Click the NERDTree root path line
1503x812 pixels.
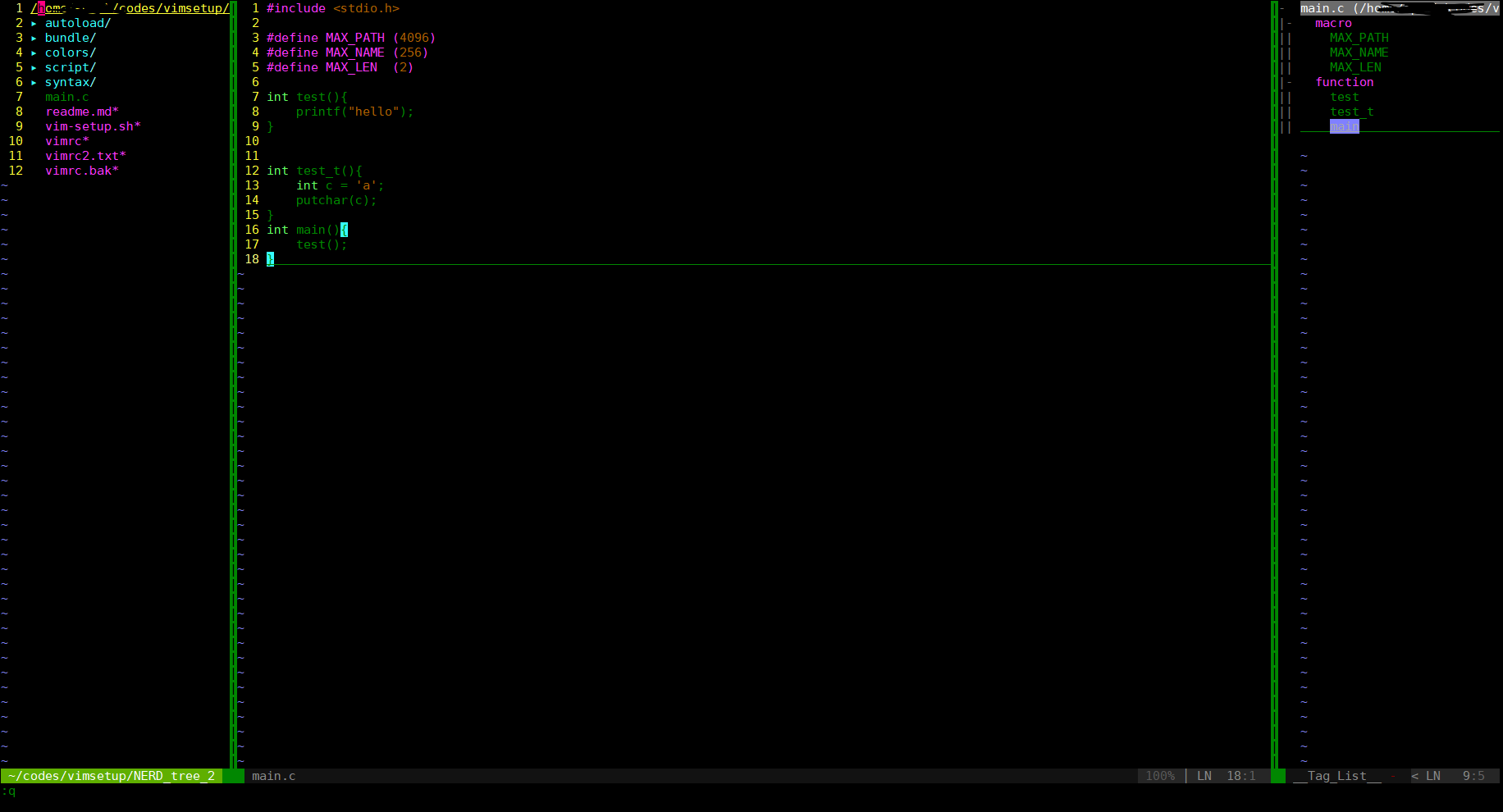pyautogui.click(x=130, y=8)
